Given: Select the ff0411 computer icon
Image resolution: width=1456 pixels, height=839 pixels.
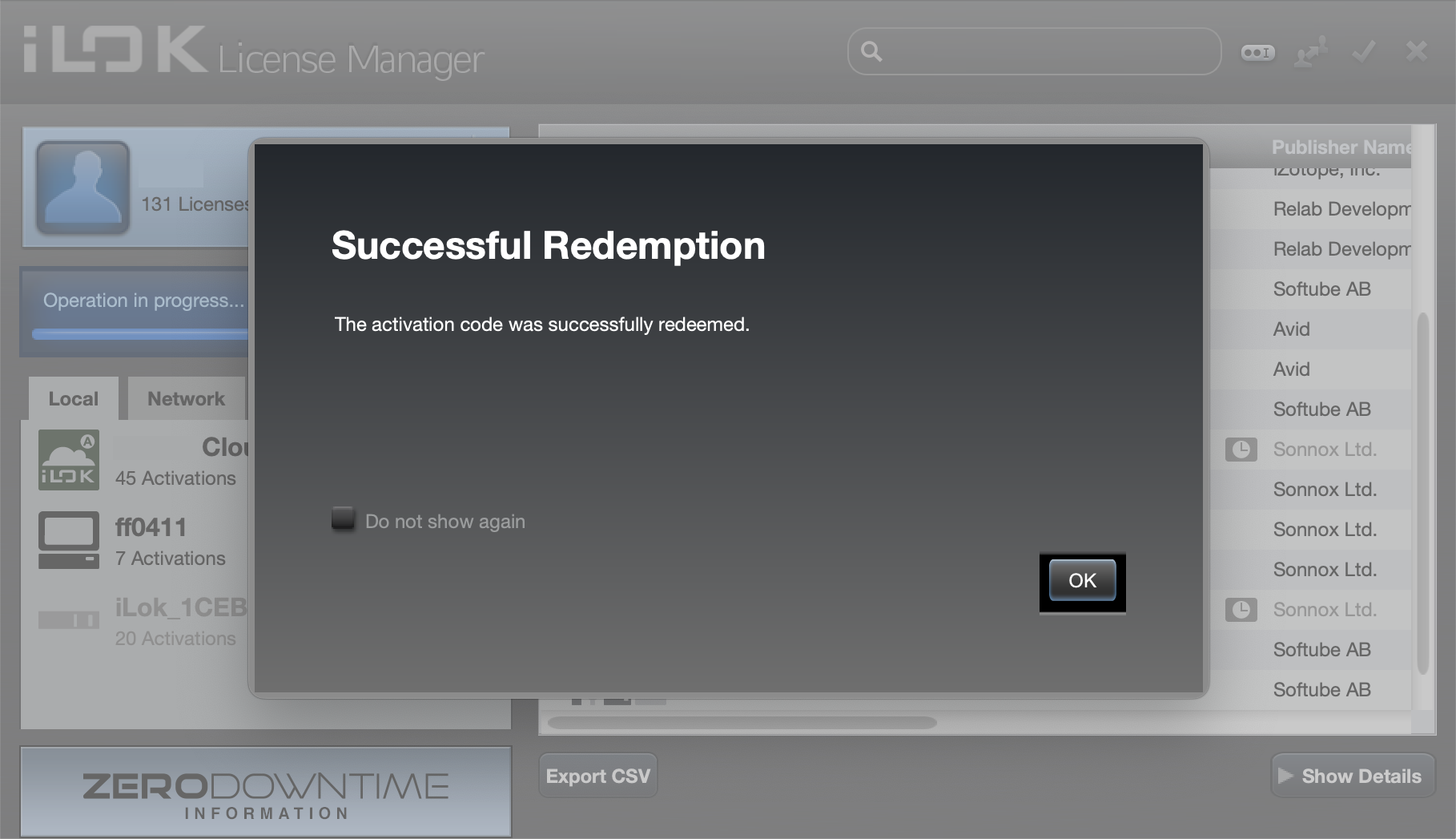Looking at the screenshot, I should (69, 540).
